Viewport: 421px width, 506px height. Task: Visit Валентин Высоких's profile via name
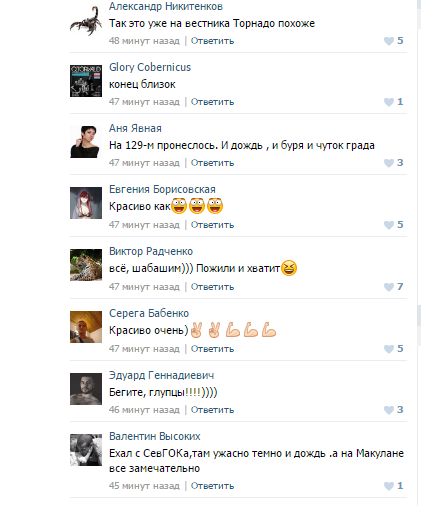click(155, 436)
